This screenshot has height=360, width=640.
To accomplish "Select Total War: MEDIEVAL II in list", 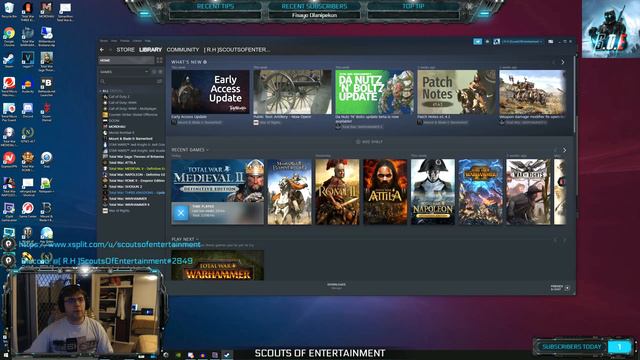I will coord(135,169).
